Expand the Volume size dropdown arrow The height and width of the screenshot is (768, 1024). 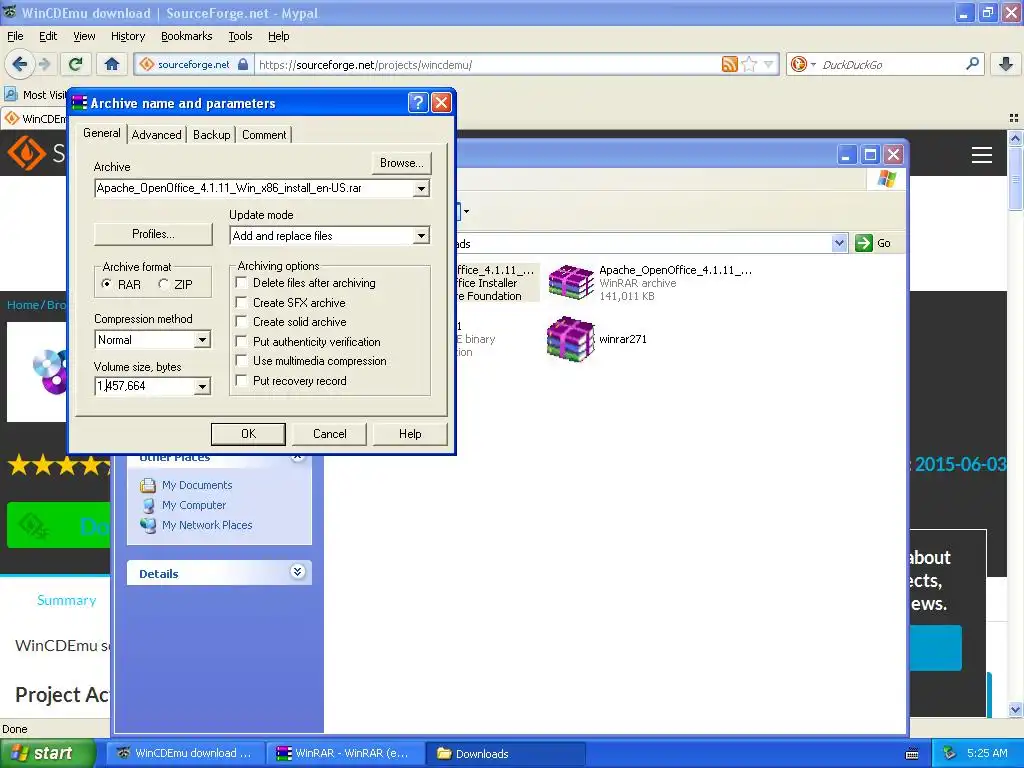202,387
